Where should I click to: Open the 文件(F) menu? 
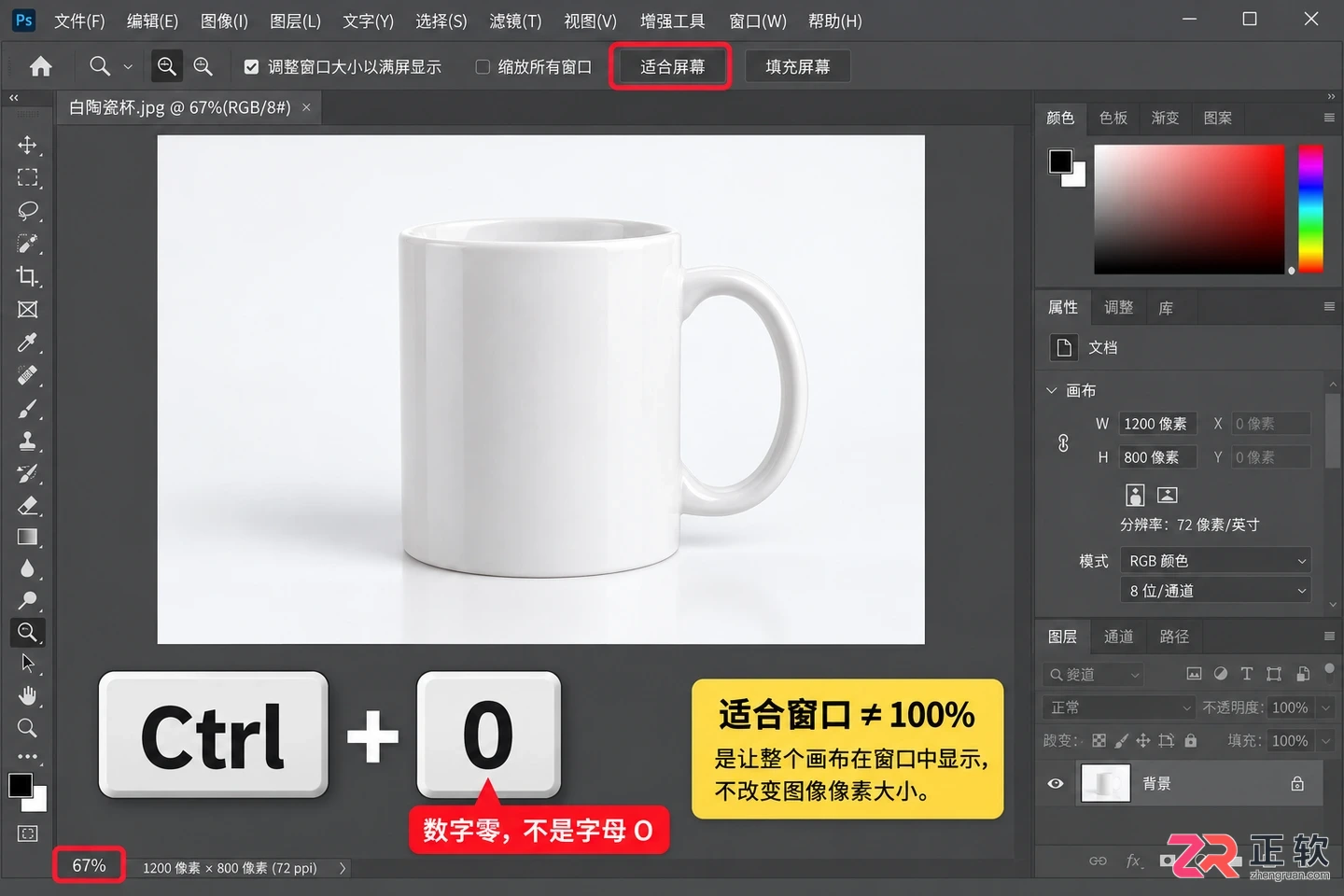pyautogui.click(x=79, y=21)
